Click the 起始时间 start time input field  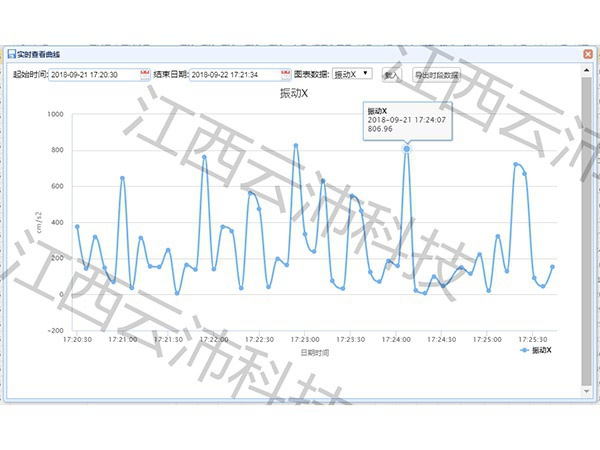[93, 74]
